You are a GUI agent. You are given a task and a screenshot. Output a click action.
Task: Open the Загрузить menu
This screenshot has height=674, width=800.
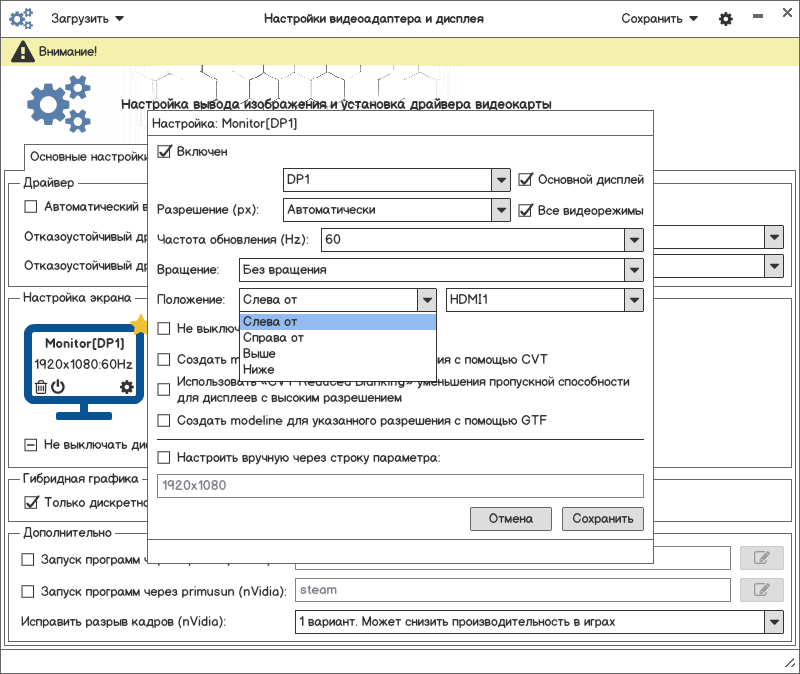pos(87,19)
